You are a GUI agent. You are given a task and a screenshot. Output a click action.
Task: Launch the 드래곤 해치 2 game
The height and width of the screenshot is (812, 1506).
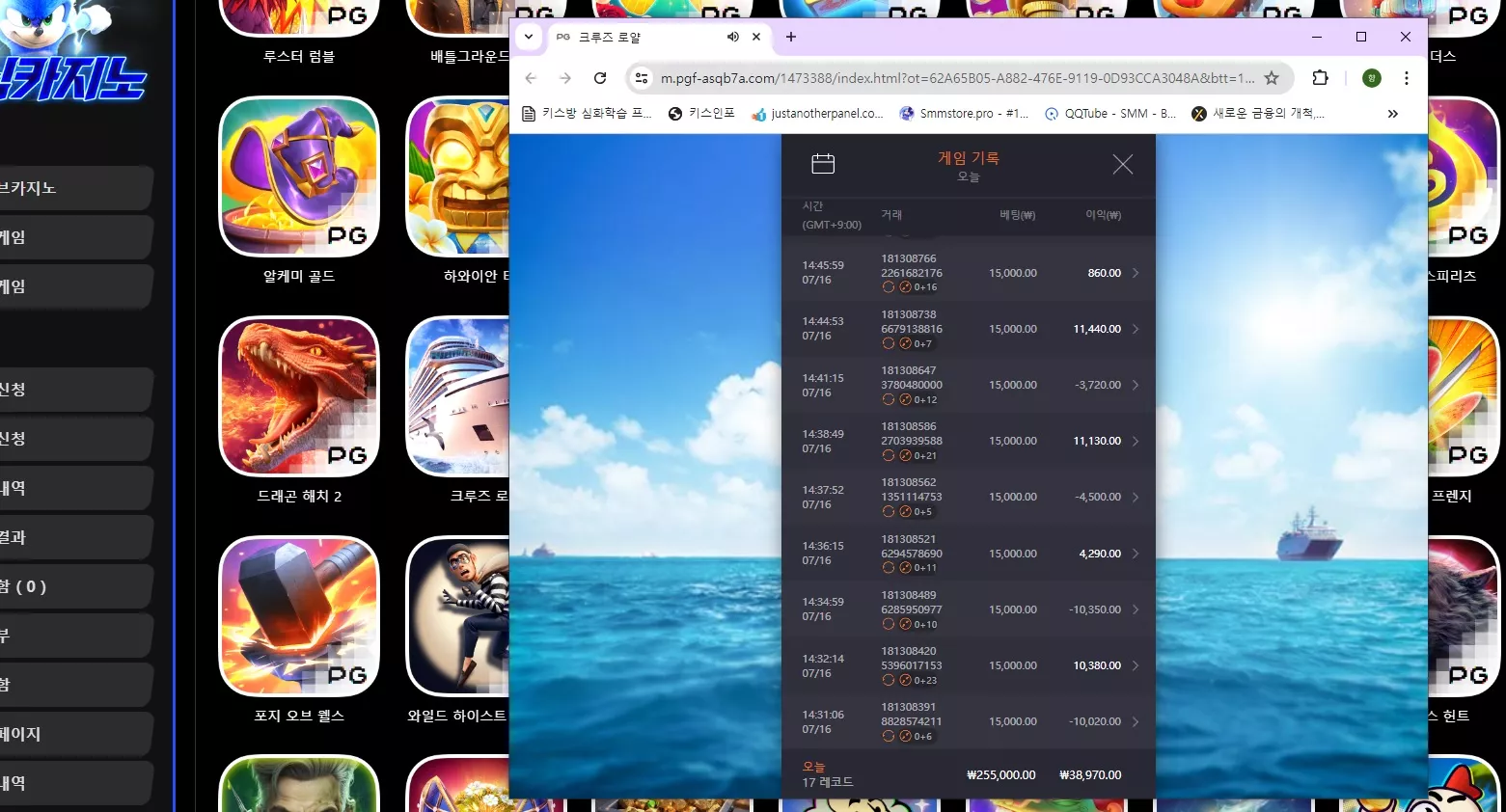pos(299,396)
